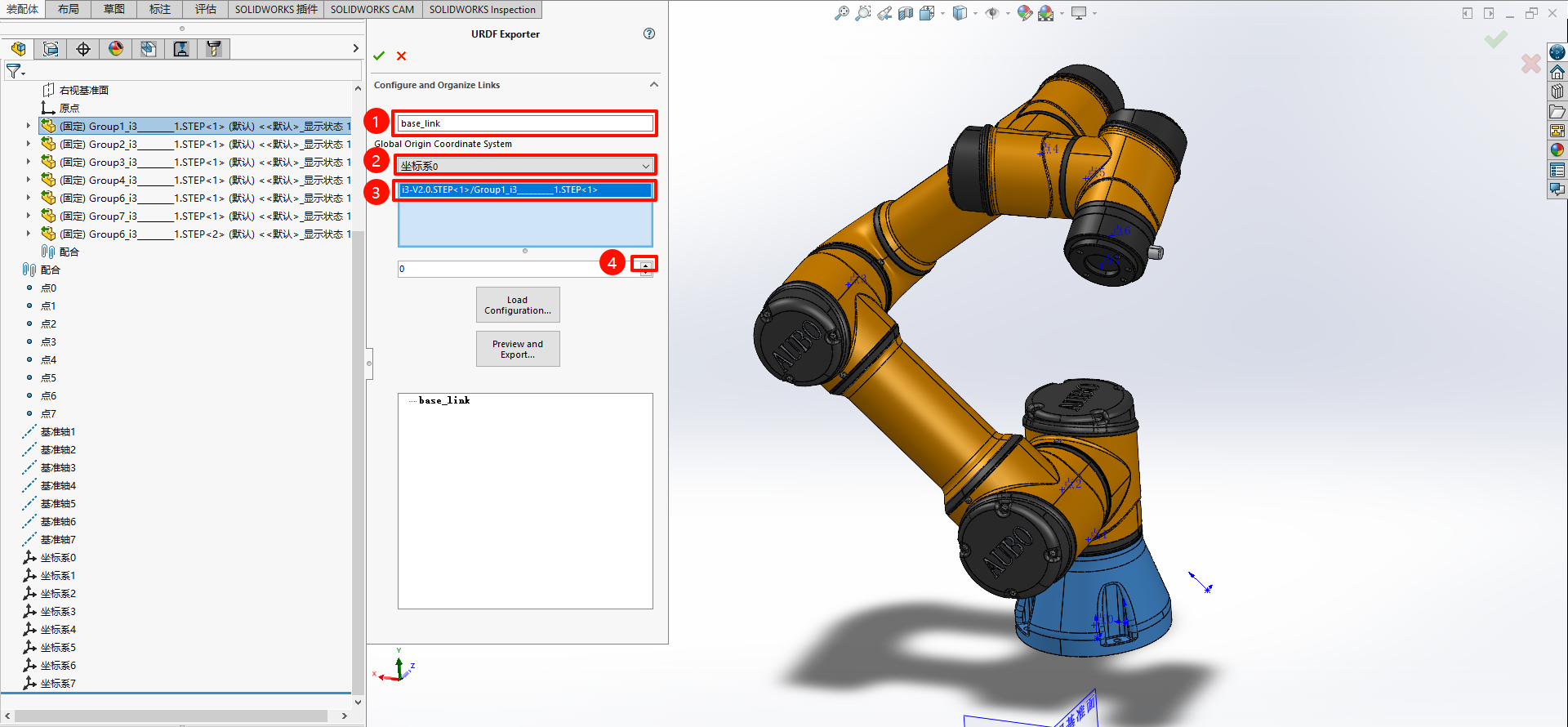Click the link name field containing base_link
Image resolution: width=1568 pixels, height=727 pixels.
pyautogui.click(x=525, y=123)
